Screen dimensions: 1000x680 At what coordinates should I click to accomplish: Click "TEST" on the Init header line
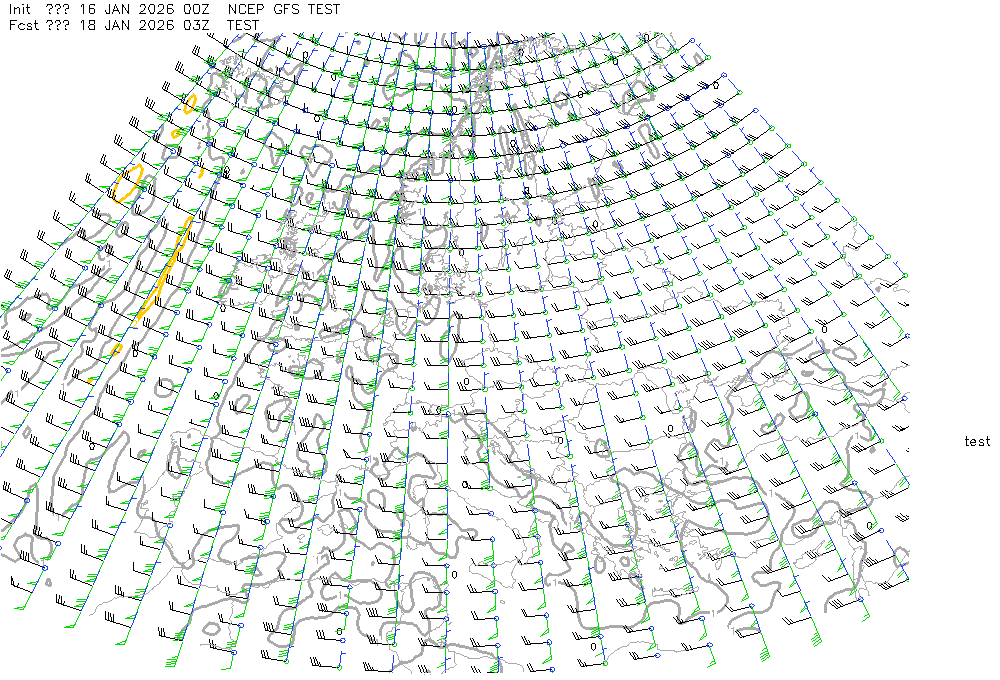324,9
